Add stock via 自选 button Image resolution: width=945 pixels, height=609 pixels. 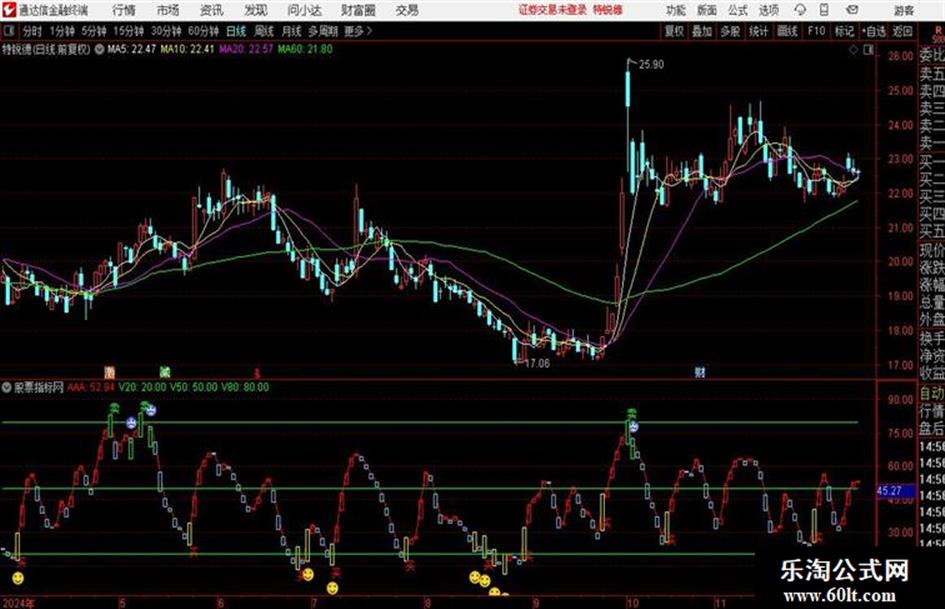coord(873,31)
